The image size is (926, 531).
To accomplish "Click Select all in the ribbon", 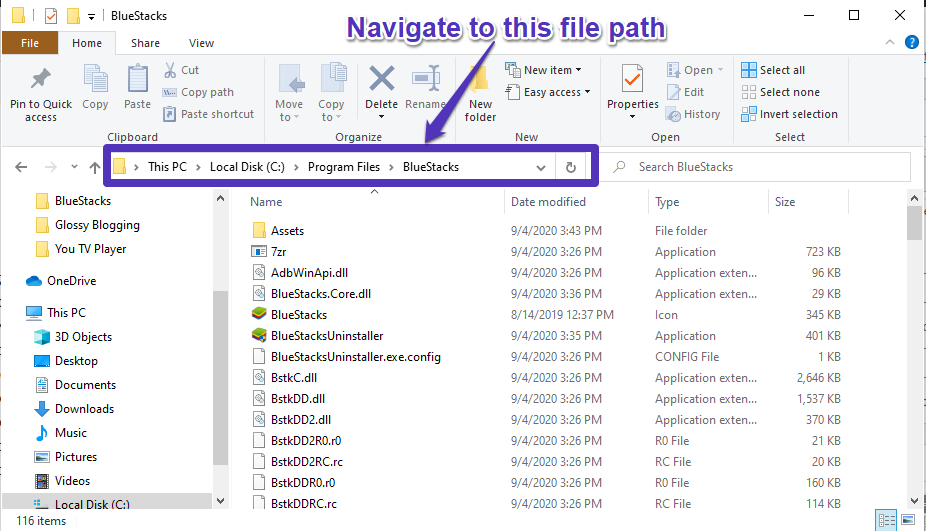I will coord(773,70).
